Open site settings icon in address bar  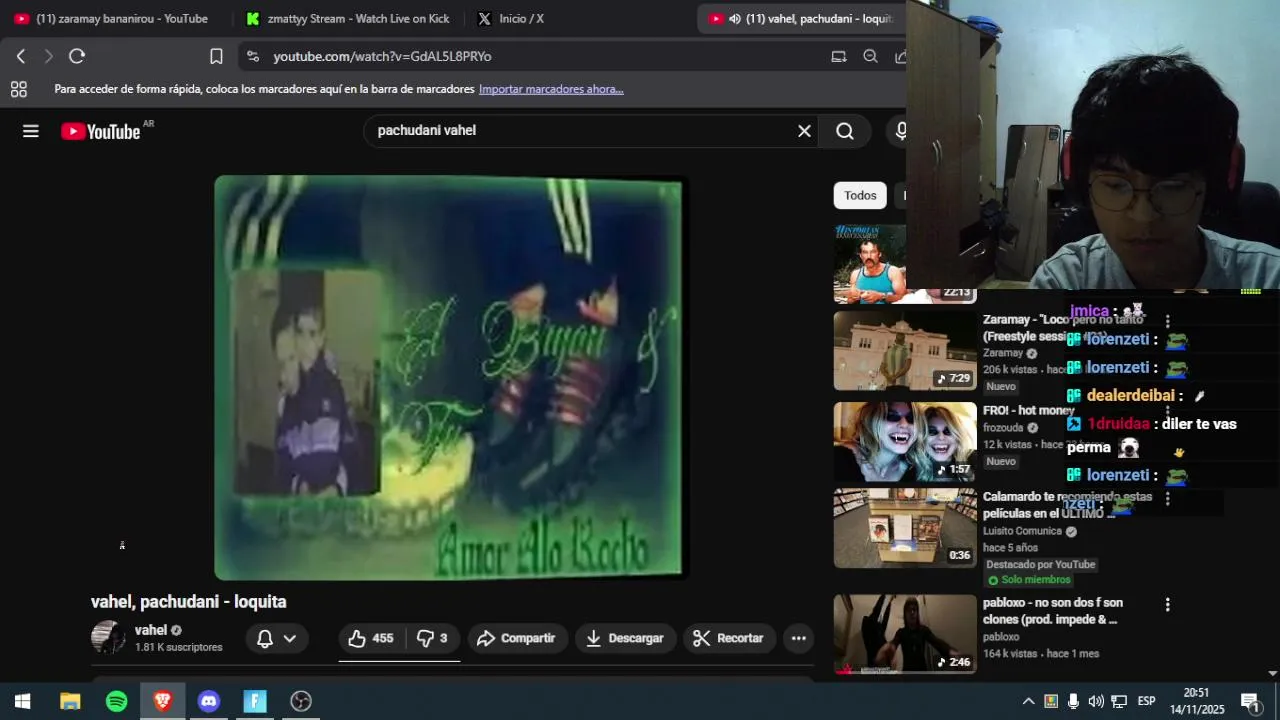tap(253, 56)
